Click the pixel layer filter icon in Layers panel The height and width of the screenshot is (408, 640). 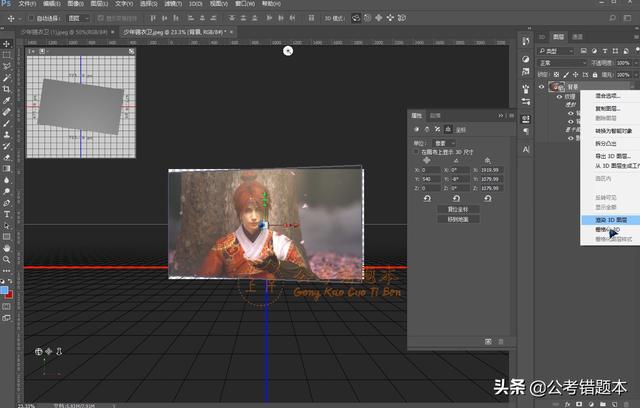(x=584, y=51)
